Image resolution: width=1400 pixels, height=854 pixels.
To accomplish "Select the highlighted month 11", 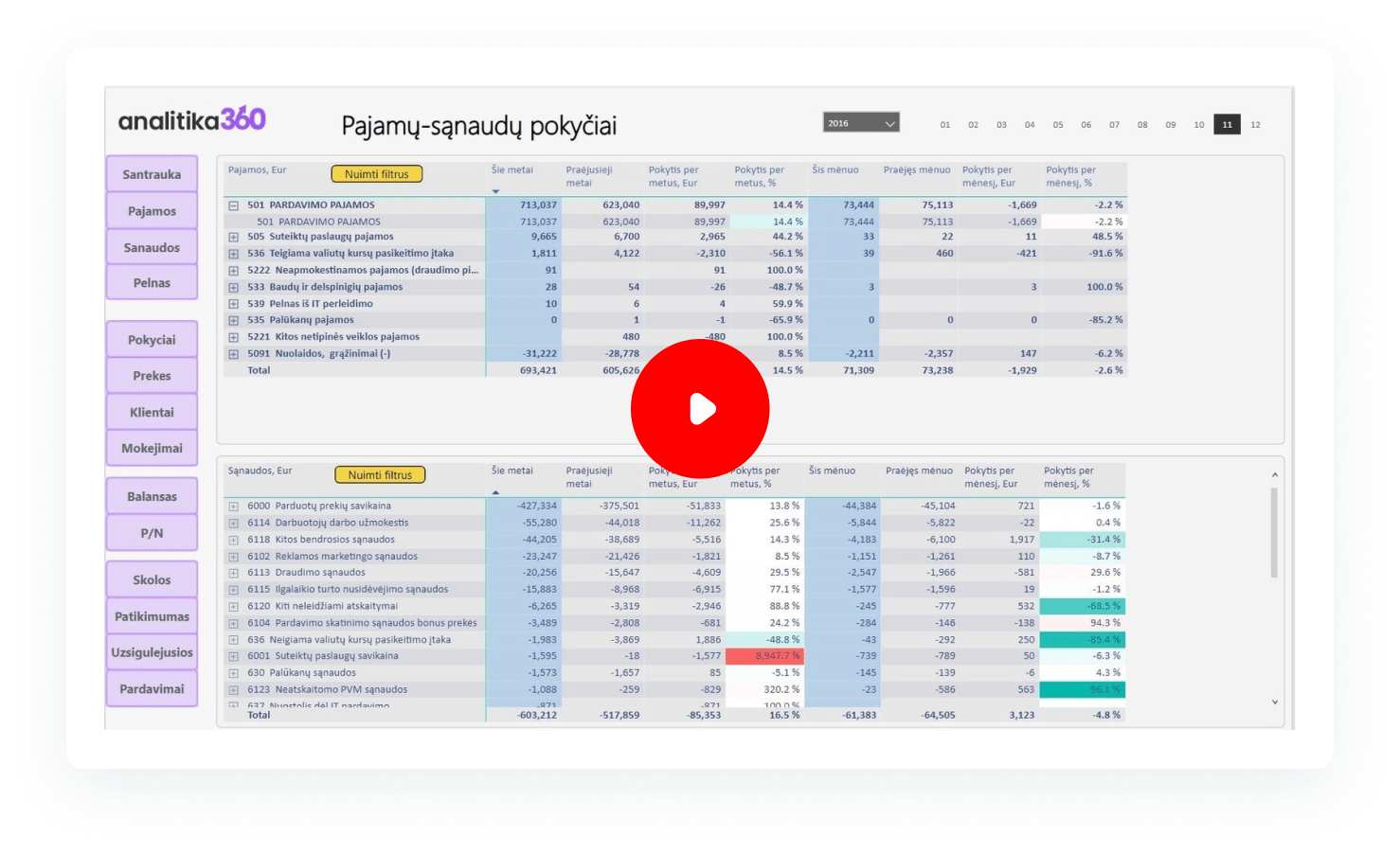I will (x=1227, y=125).
